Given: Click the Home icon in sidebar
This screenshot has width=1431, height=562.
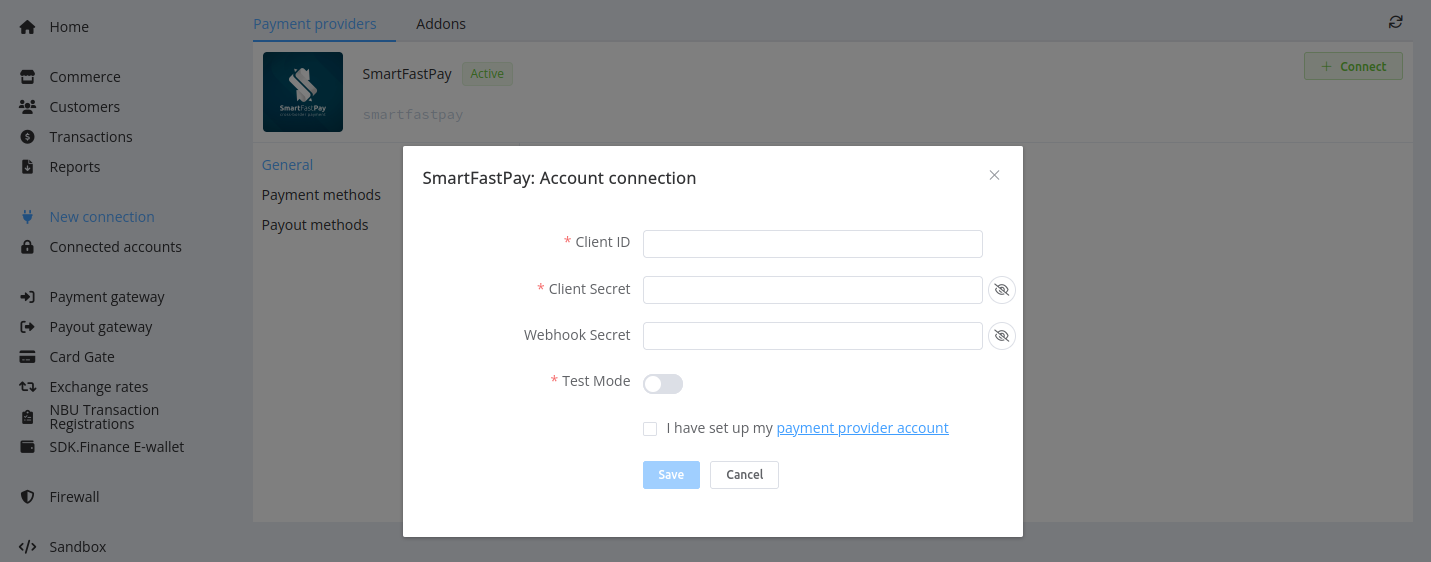Looking at the screenshot, I should click(x=28, y=27).
